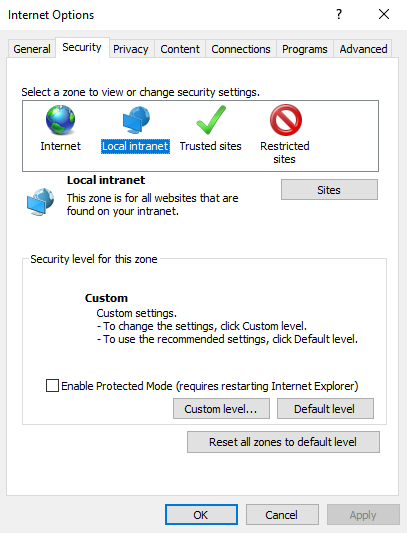
Task: Switch to the Programs tab
Action: pos(305,49)
